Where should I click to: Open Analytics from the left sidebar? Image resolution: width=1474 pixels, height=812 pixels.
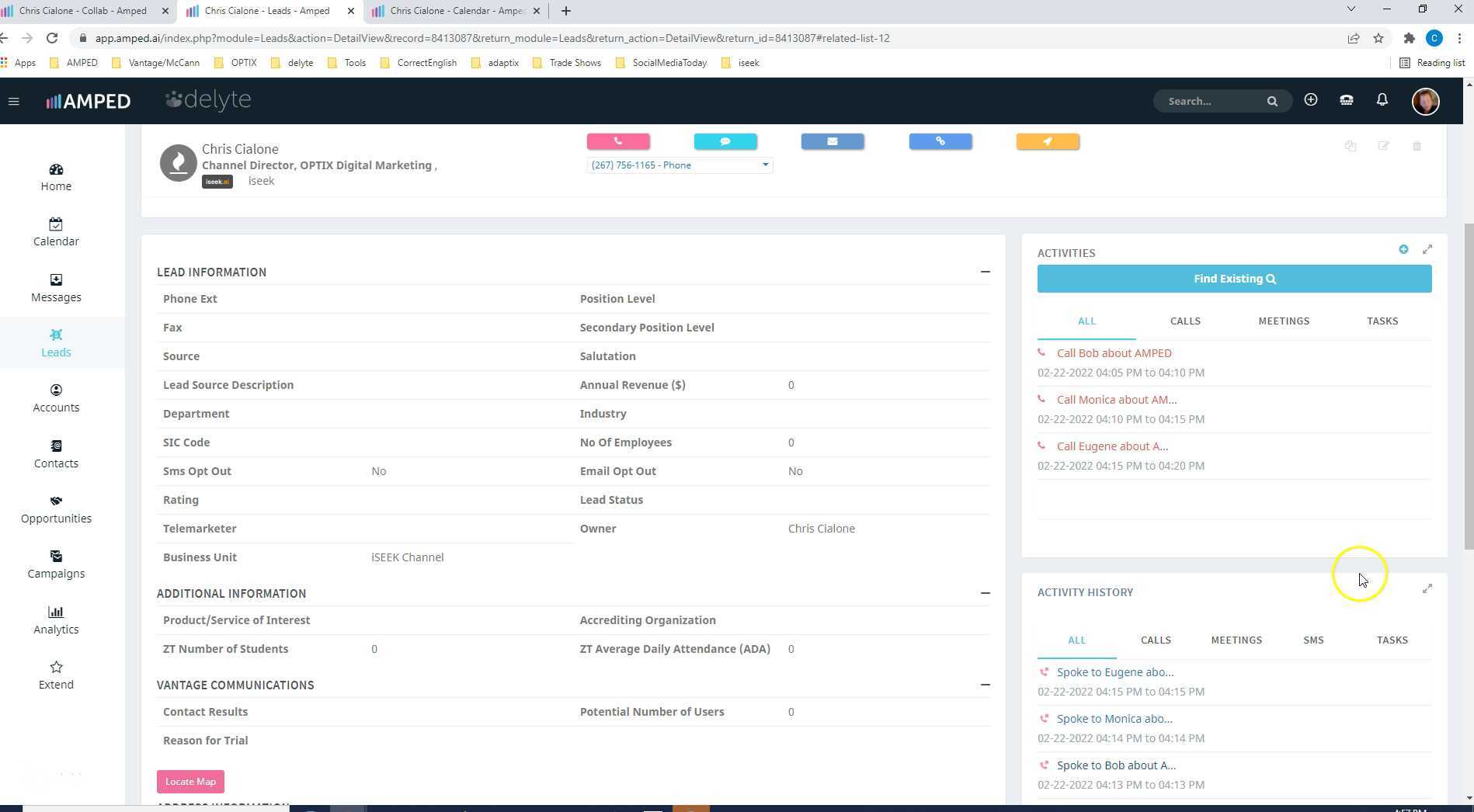pos(56,619)
